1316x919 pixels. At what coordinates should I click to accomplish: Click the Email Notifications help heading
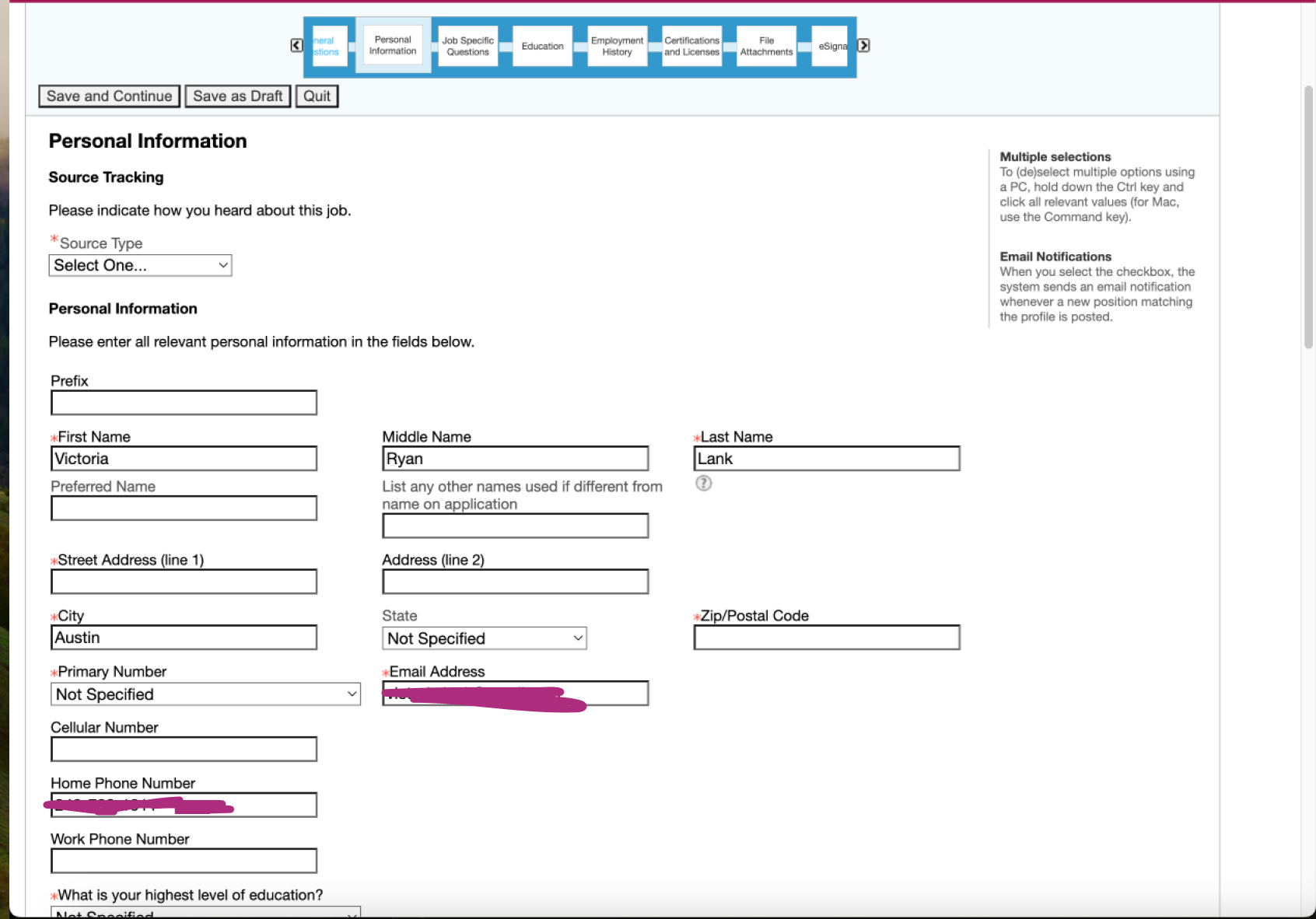click(1055, 257)
